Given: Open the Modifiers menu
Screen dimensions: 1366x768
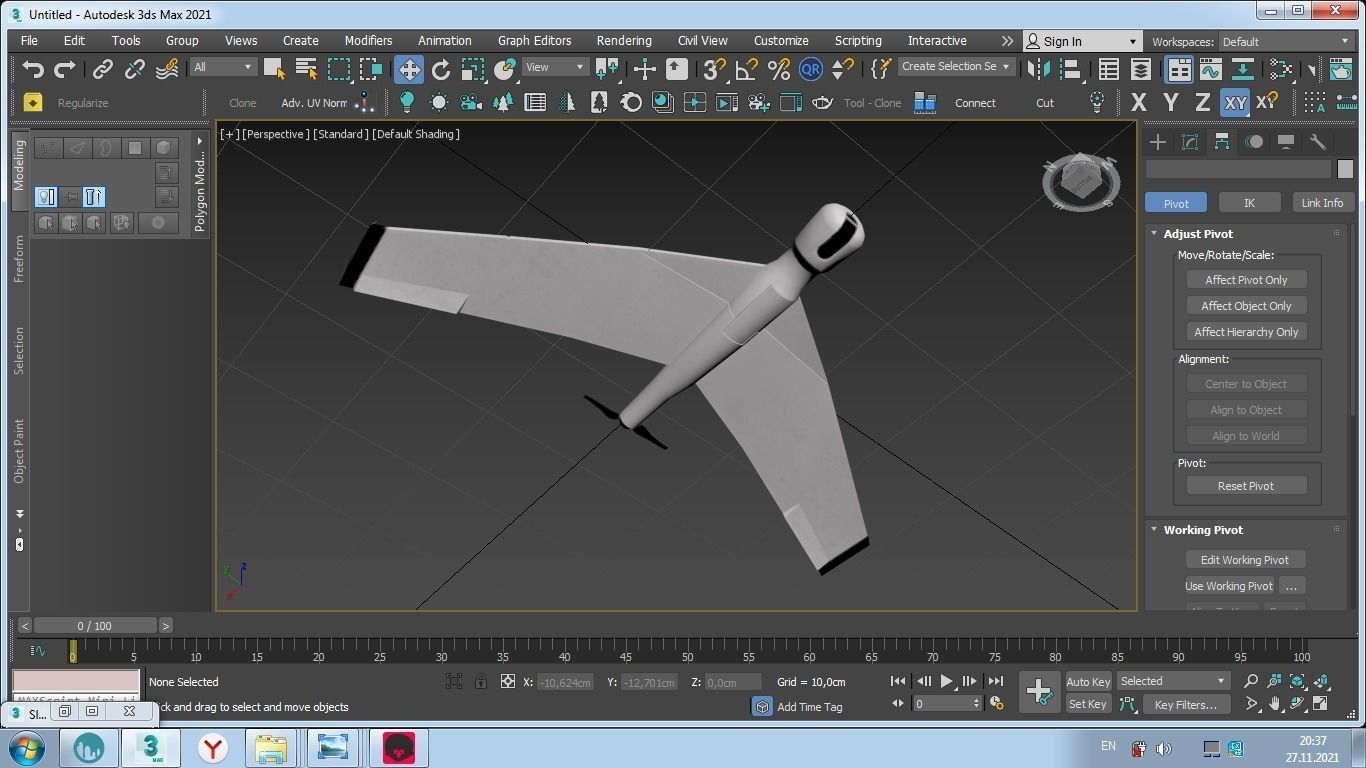Looking at the screenshot, I should tap(368, 41).
